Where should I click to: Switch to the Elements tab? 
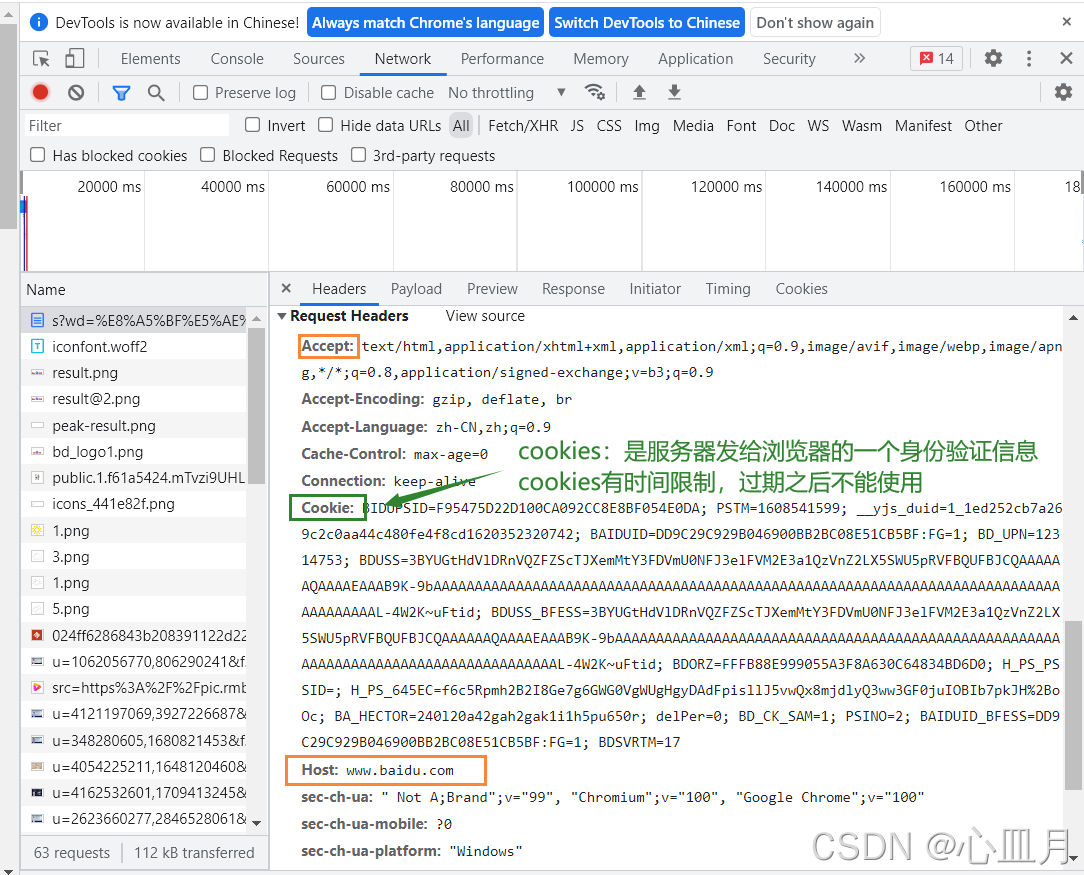150,59
